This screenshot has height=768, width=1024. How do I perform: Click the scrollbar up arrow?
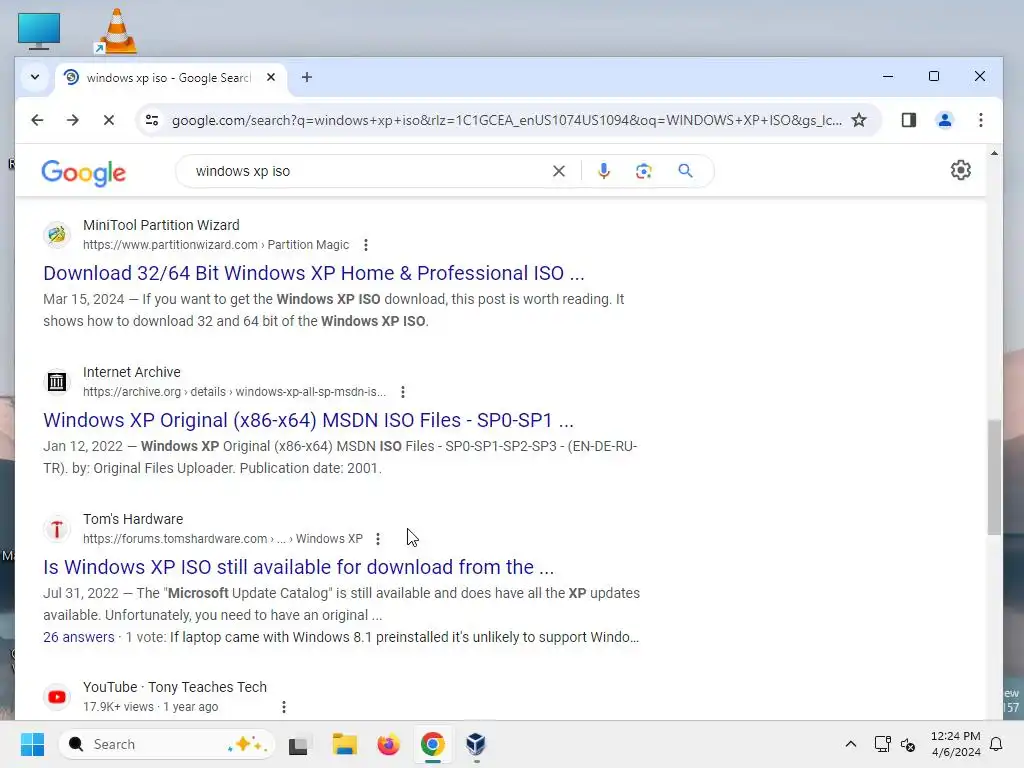994,153
